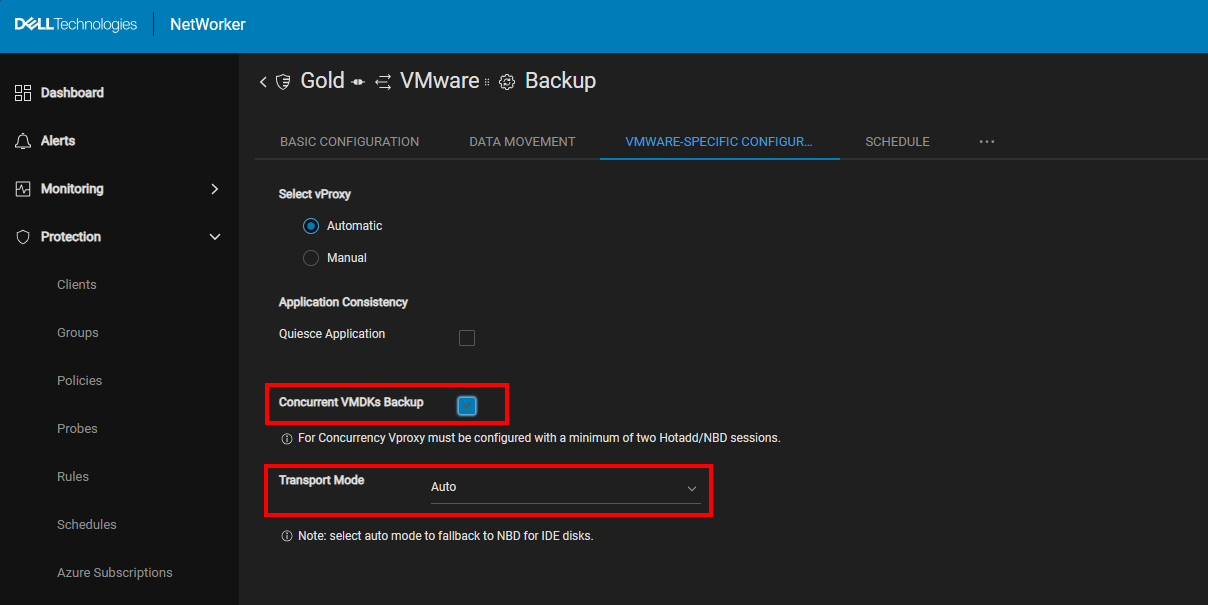
Task: Click the info icon beside auto mode note
Action: (x=286, y=536)
